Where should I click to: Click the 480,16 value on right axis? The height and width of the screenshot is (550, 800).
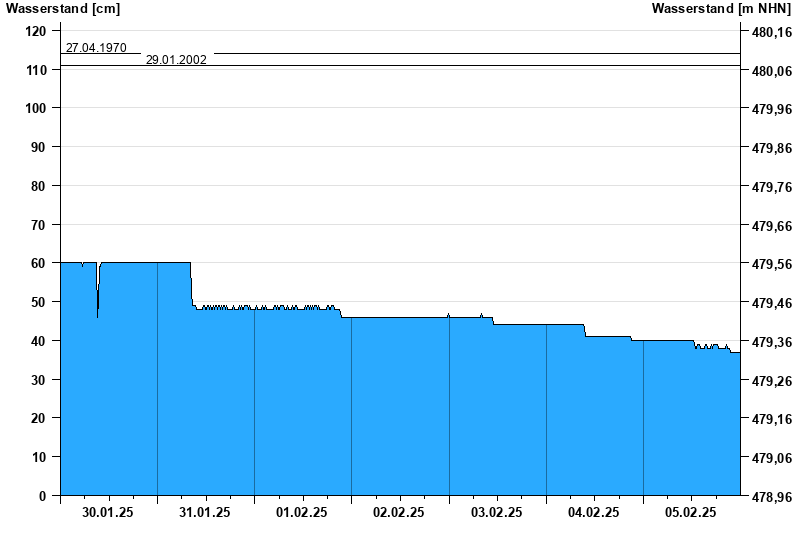pos(769,32)
